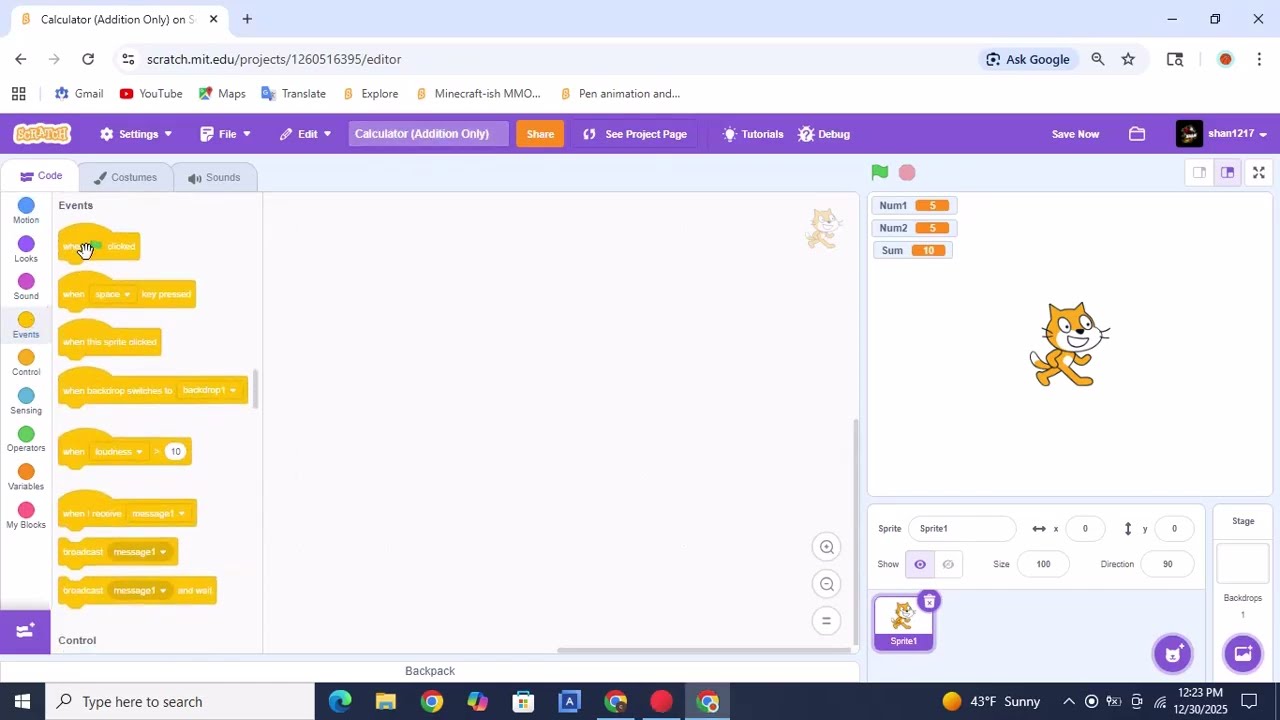This screenshot has width=1280, height=720.
Task: Open the Choose a Sprite button
Action: point(1173,654)
